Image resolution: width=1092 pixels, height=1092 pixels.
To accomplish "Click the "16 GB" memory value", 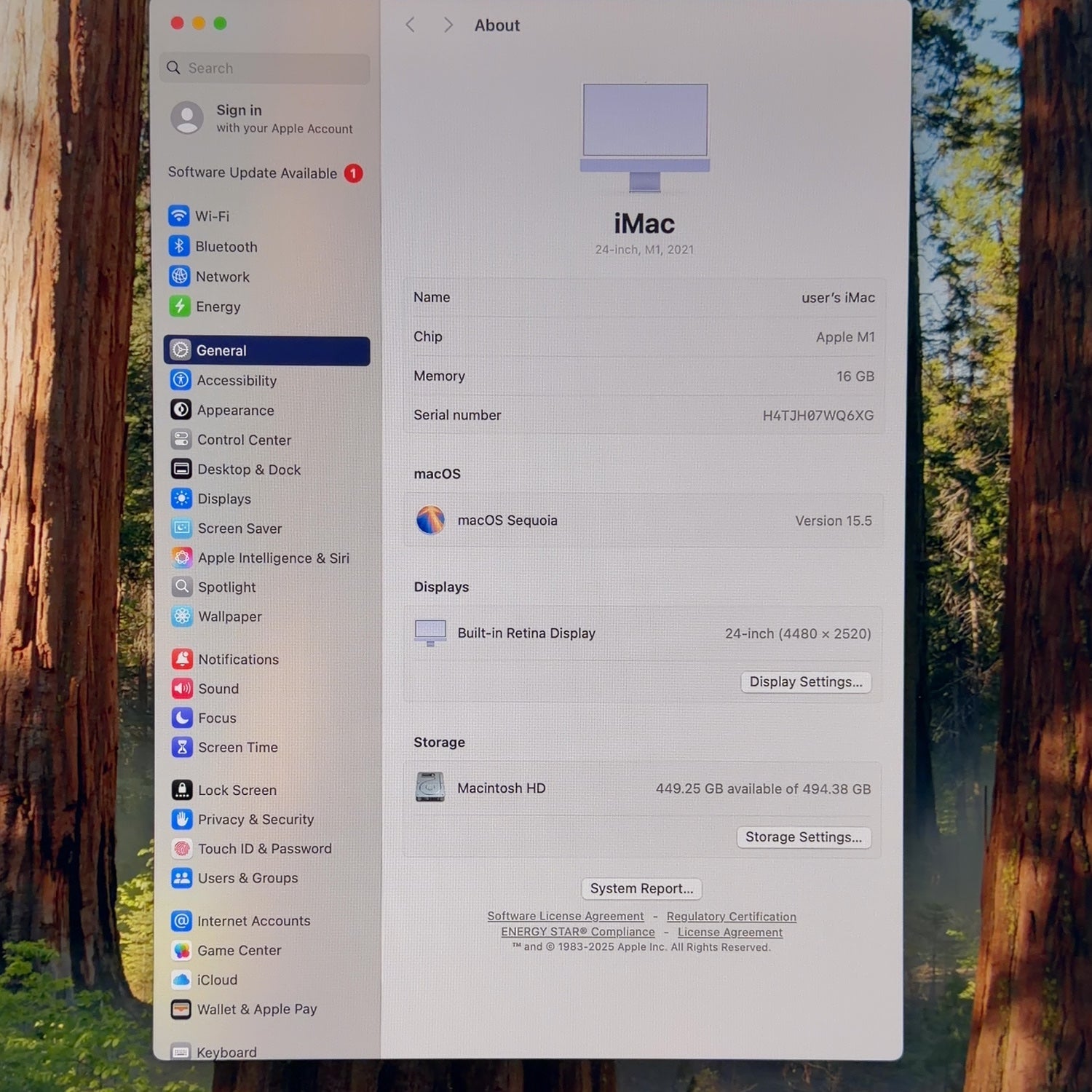I will 855,376.
